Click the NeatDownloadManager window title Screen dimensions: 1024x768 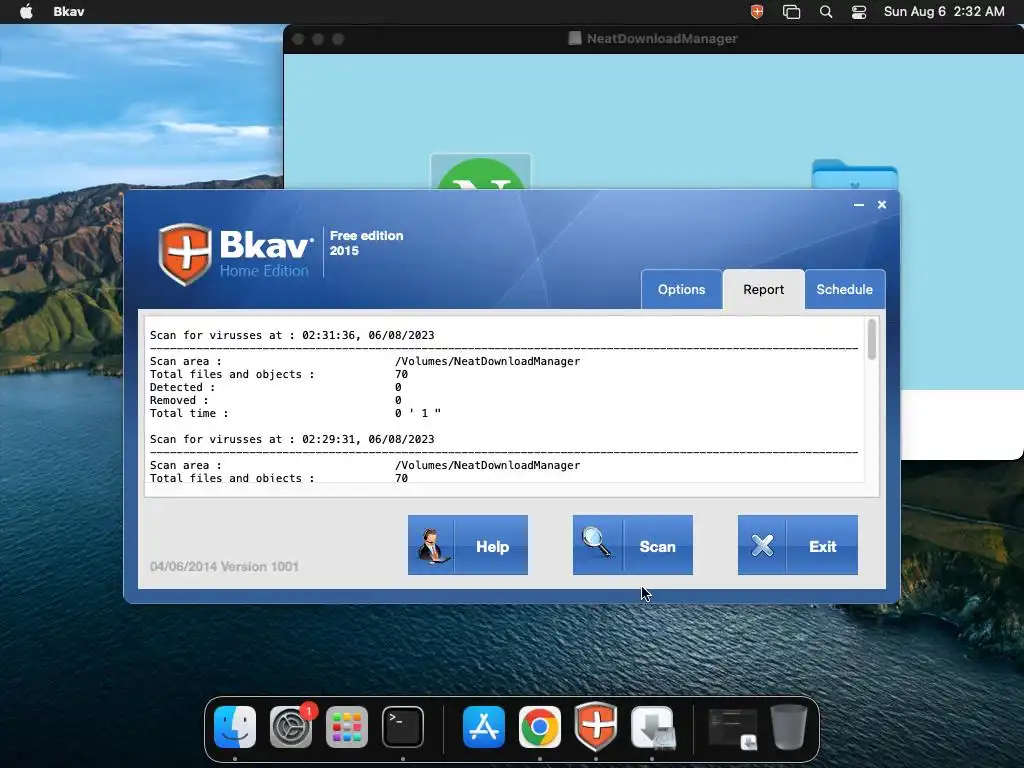[x=662, y=39]
